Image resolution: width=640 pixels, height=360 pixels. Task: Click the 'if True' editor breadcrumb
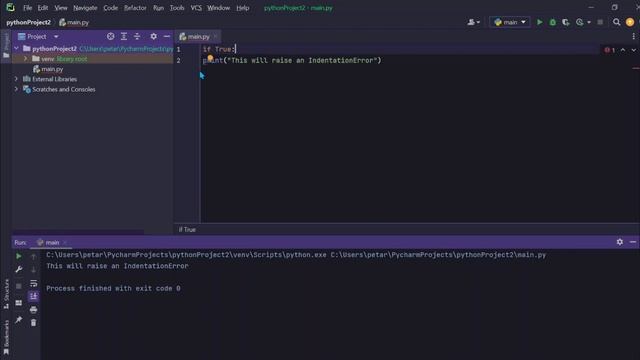(187, 229)
